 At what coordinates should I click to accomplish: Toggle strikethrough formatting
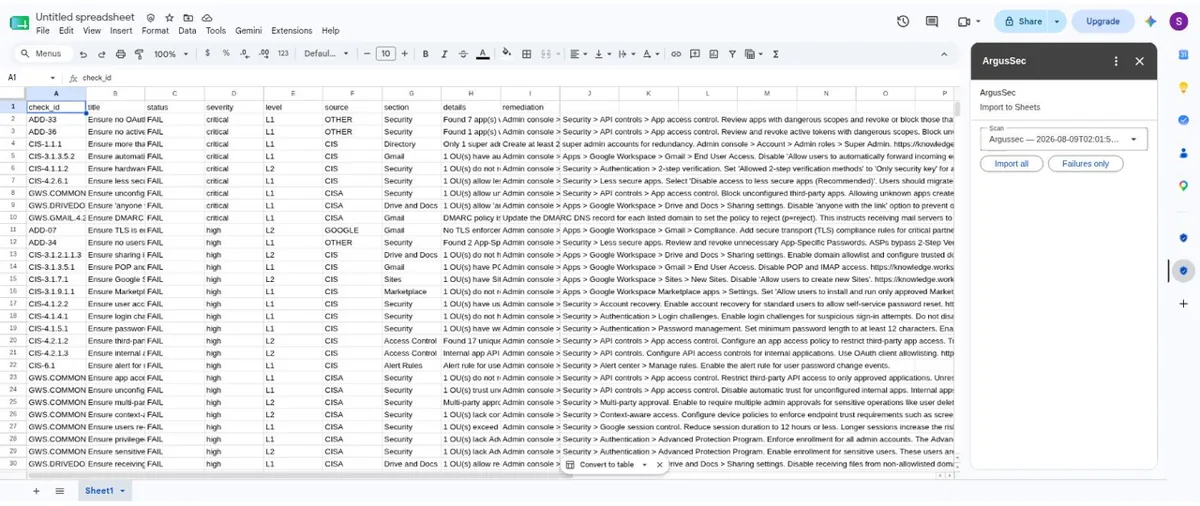pyautogui.click(x=463, y=54)
